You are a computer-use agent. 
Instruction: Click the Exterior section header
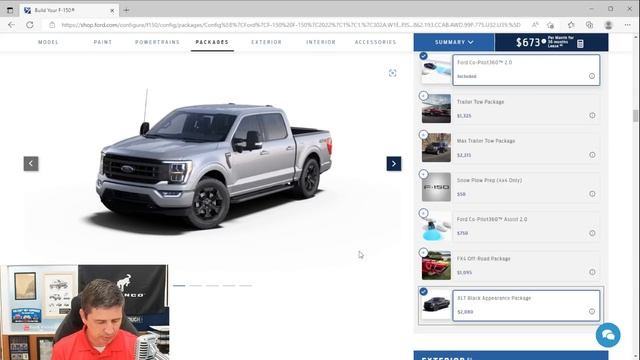511,356
